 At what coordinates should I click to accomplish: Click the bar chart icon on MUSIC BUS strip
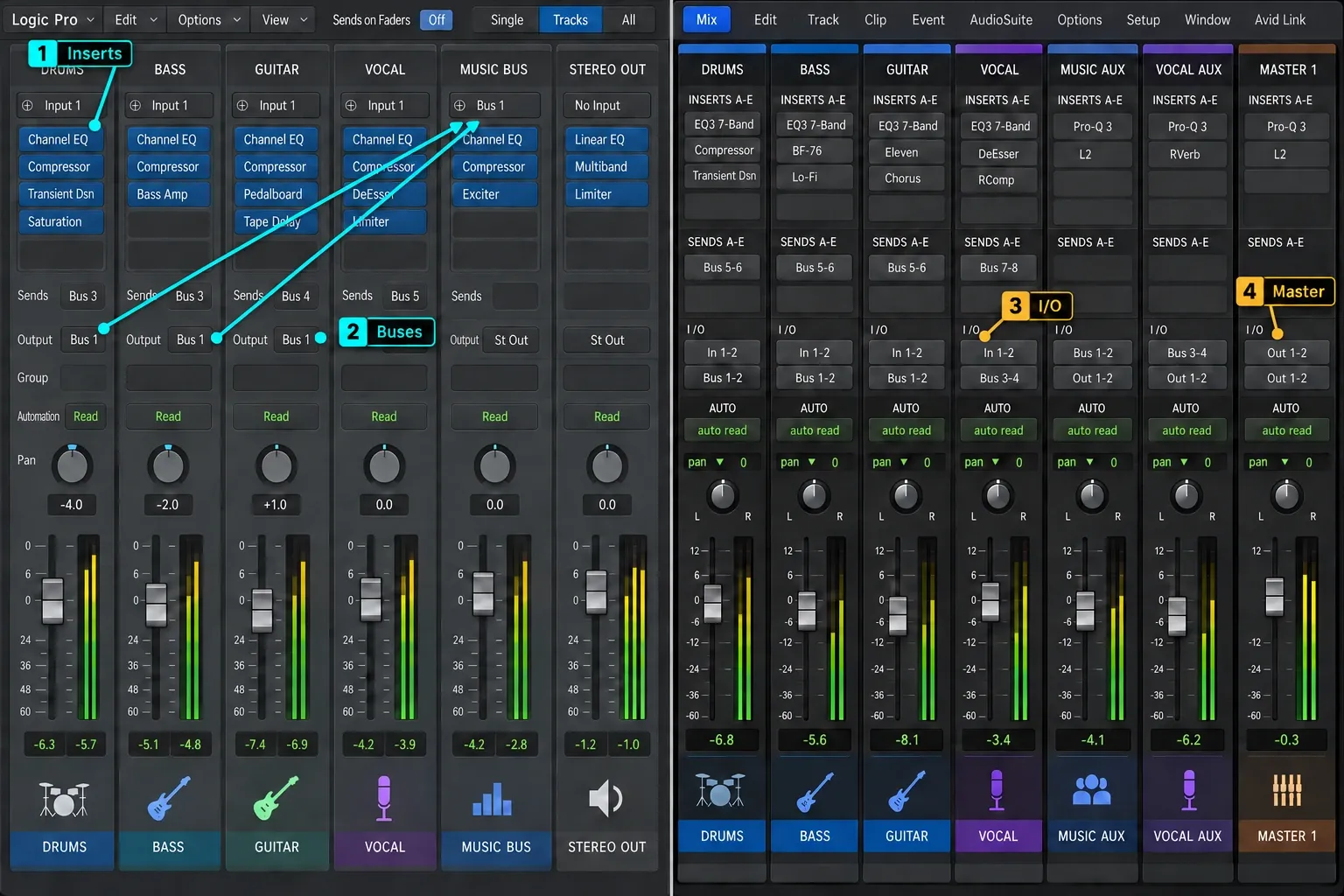493,799
